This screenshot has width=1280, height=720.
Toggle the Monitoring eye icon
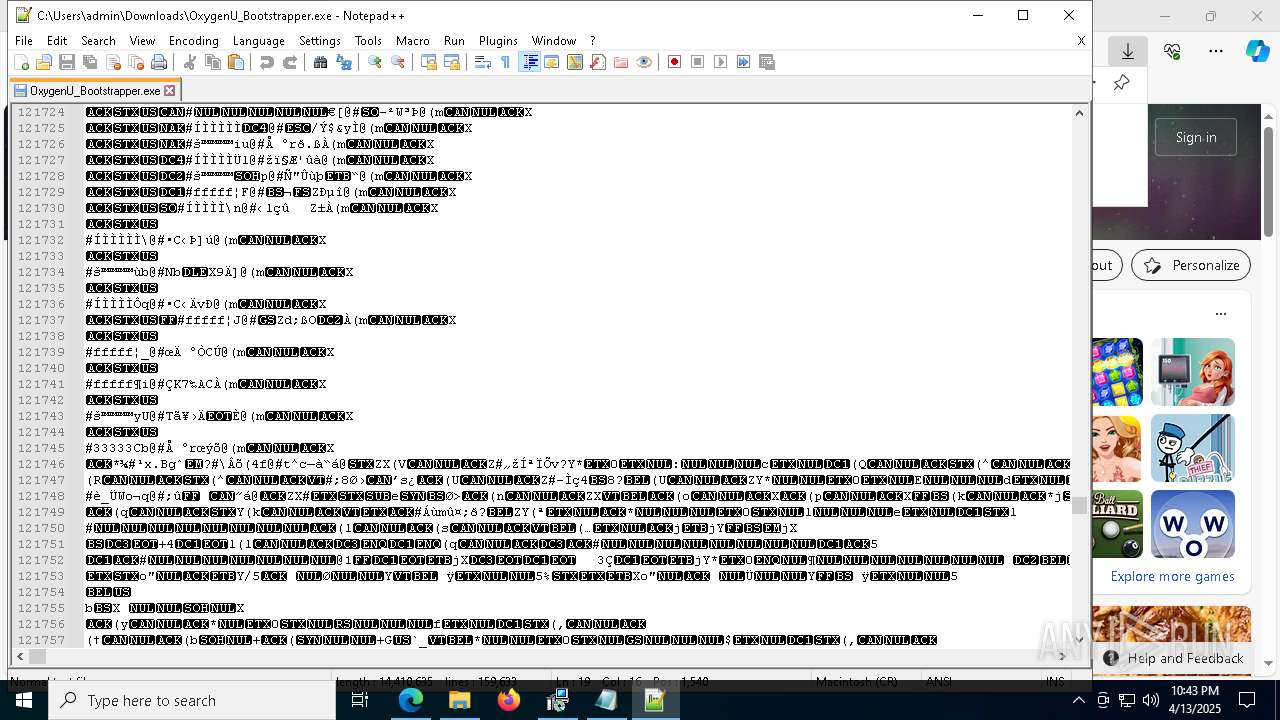click(644, 62)
